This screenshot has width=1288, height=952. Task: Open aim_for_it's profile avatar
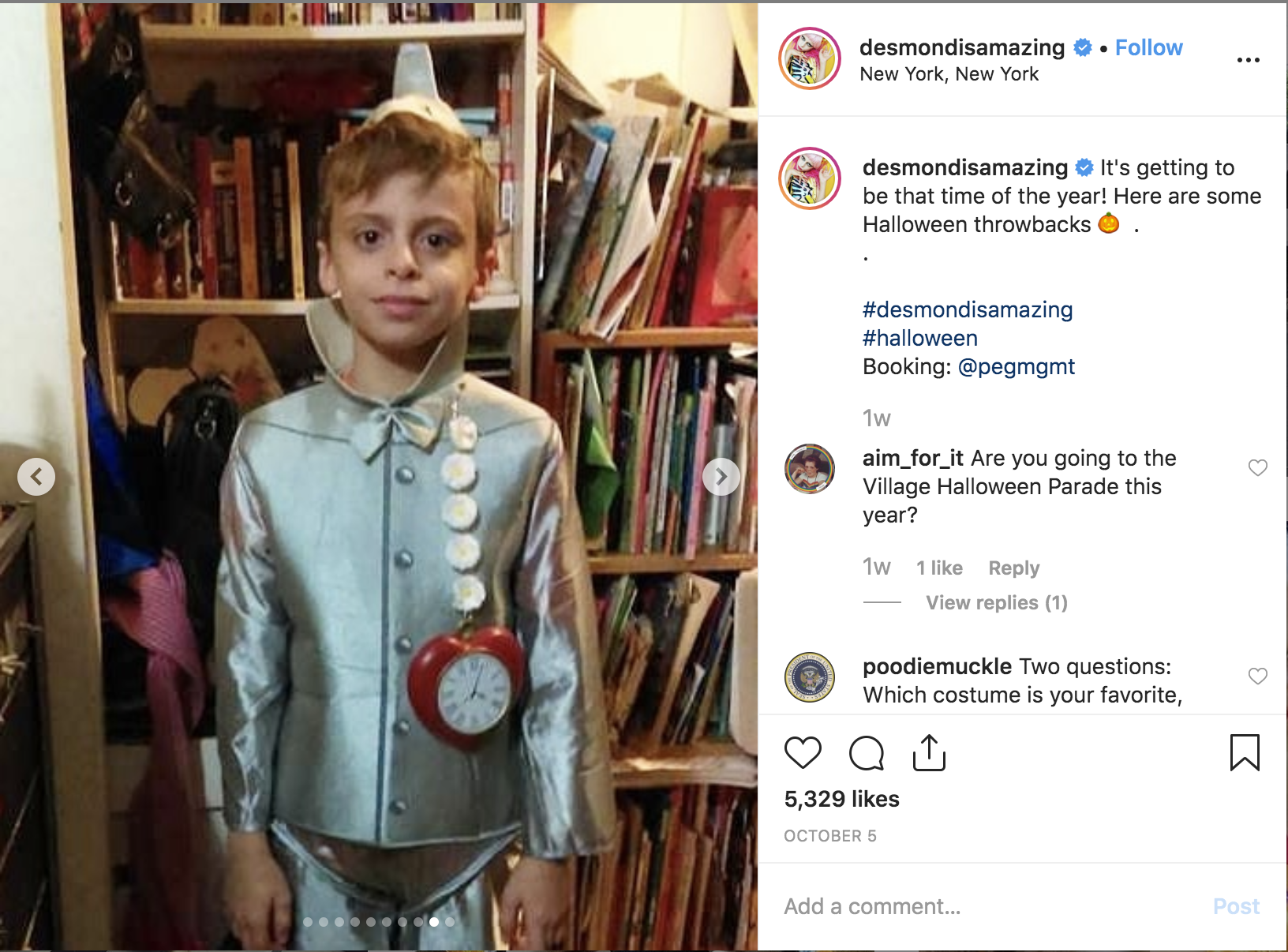click(x=809, y=469)
